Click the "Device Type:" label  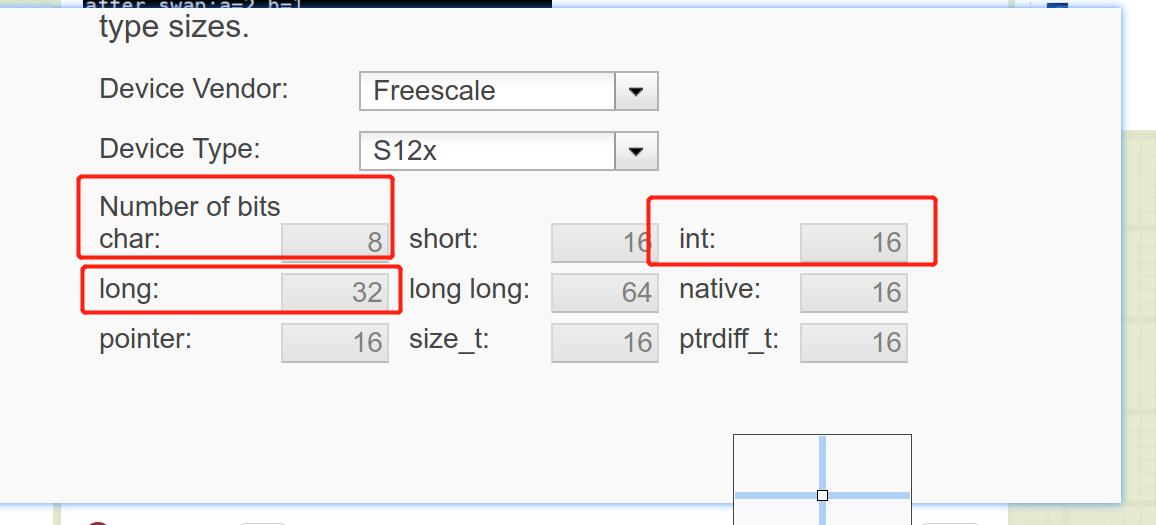(x=180, y=149)
